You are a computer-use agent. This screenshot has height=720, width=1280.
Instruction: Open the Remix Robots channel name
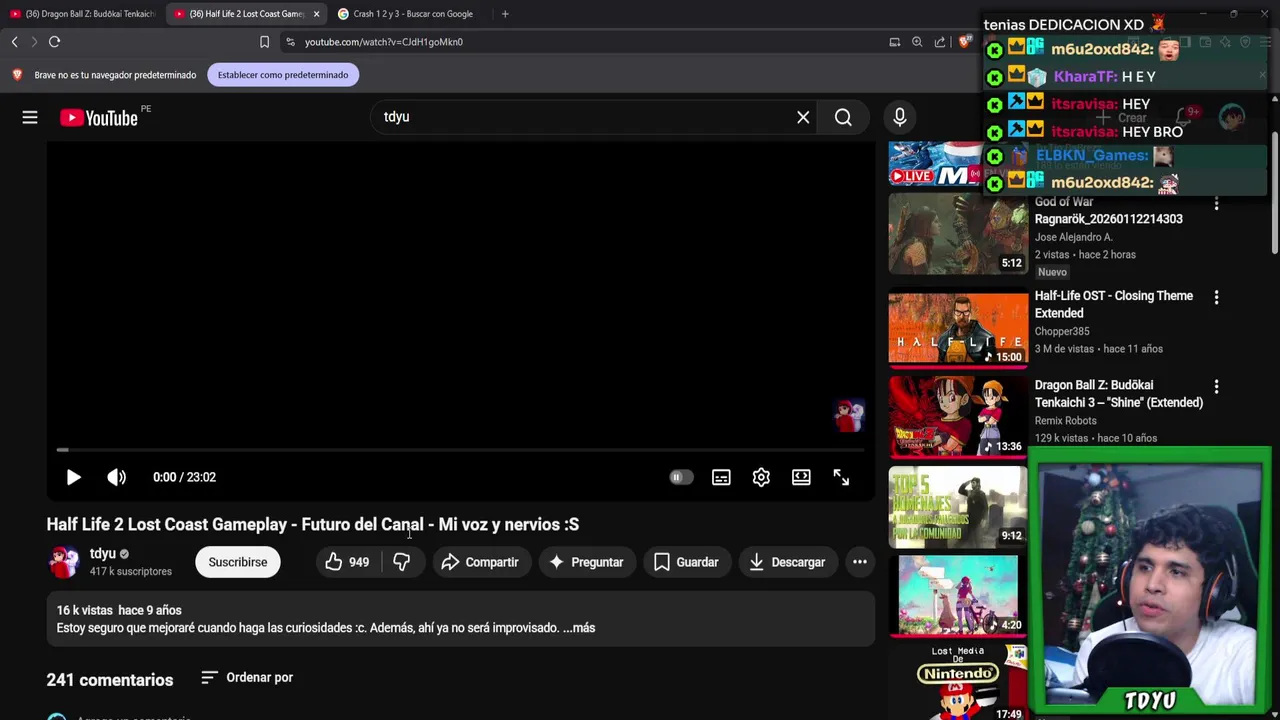tap(1066, 421)
